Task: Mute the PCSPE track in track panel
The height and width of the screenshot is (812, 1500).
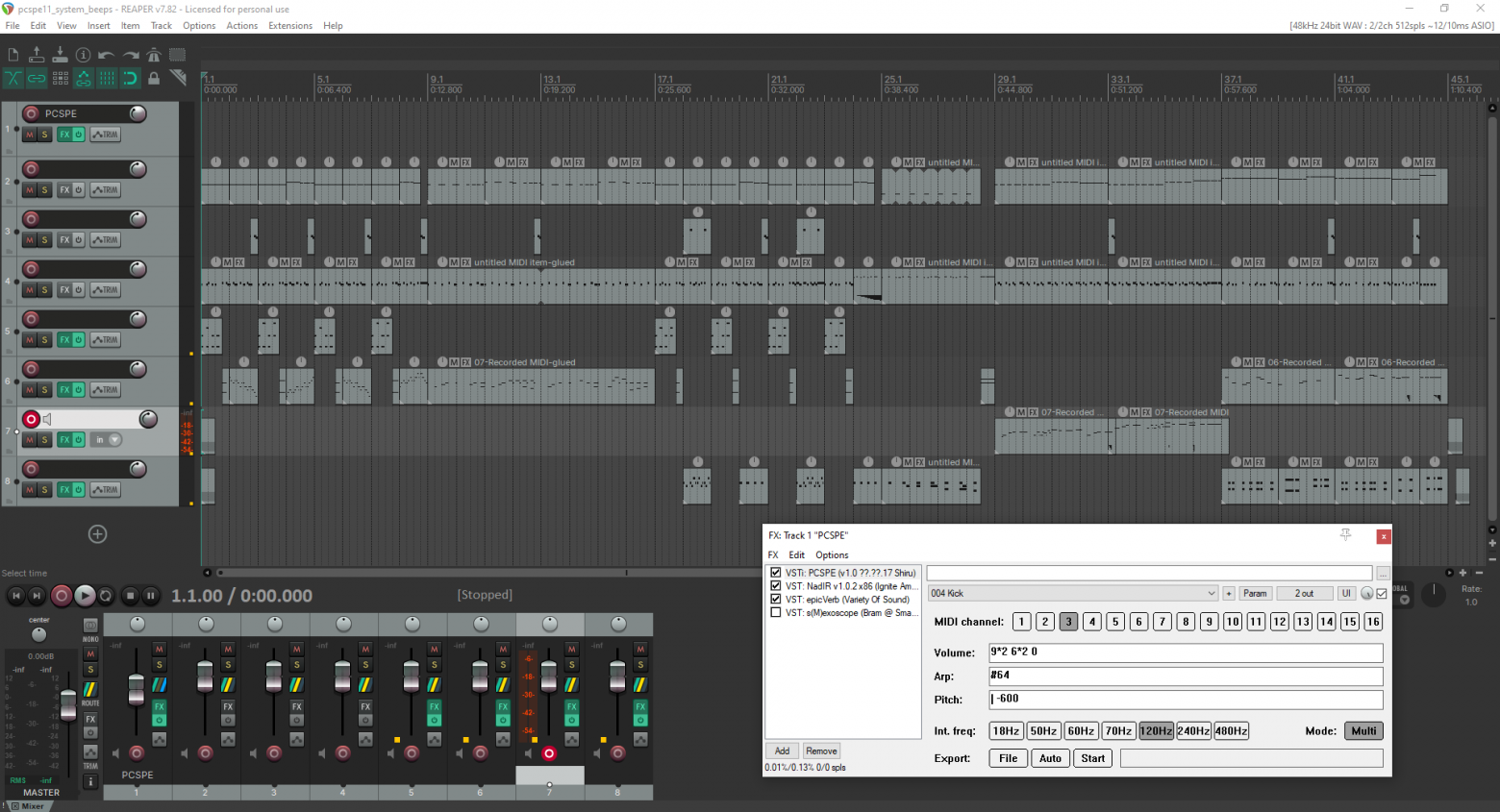Action: coord(30,135)
